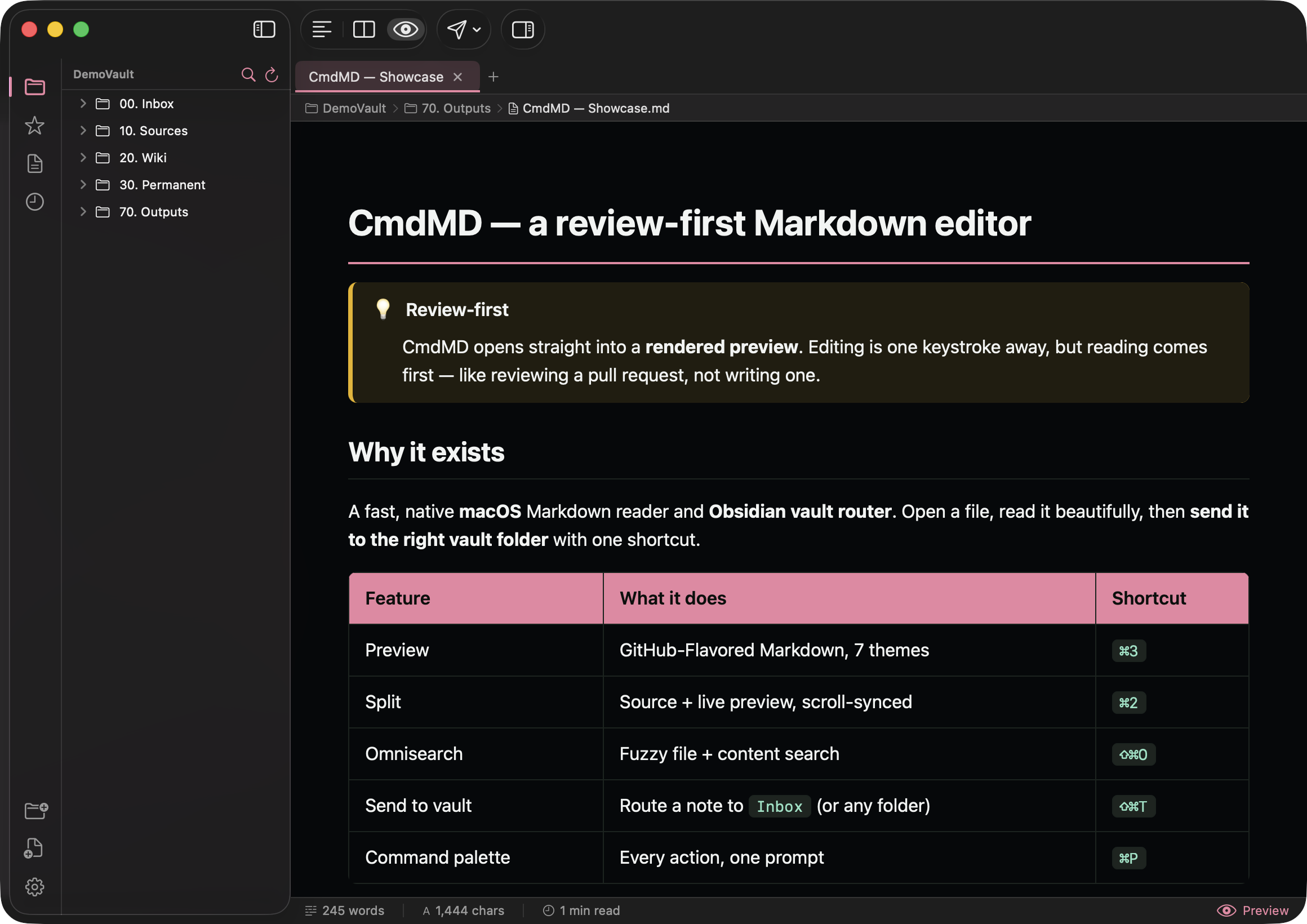Click the Inbox inline code tag
Viewport: 1307px width, 924px height.
click(779, 806)
